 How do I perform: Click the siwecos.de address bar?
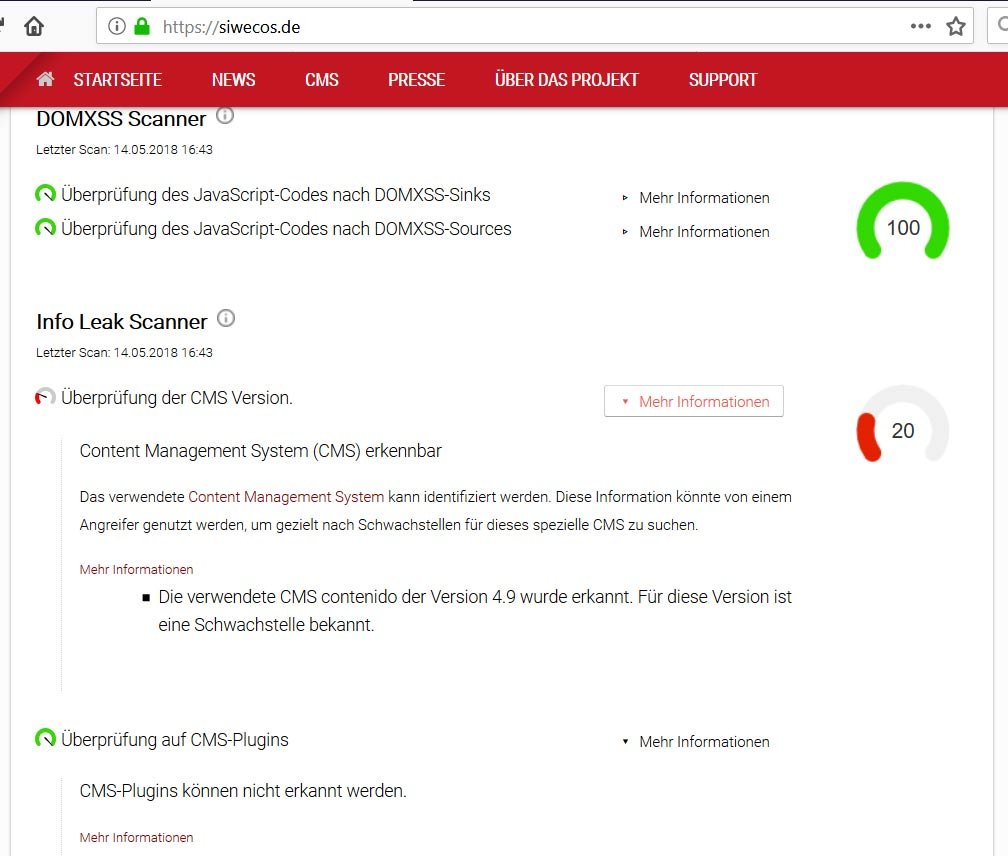500,27
